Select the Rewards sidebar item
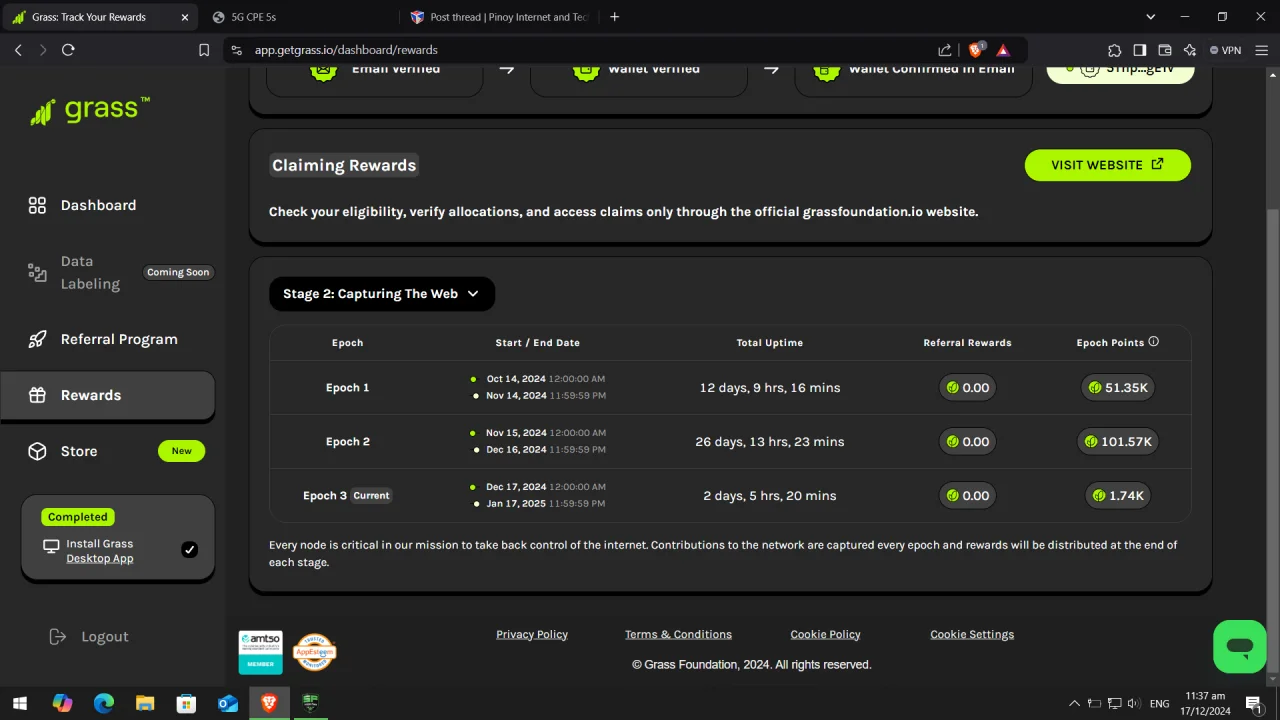Viewport: 1280px width, 720px height. click(108, 395)
